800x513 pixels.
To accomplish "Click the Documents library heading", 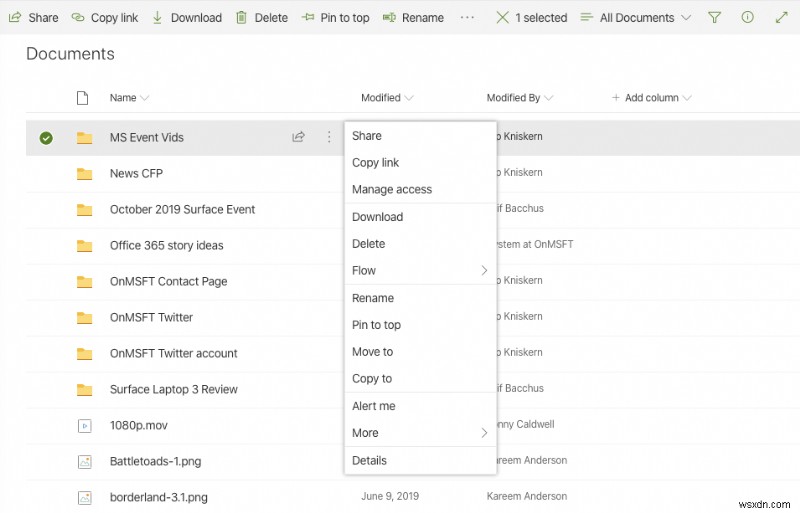I will click(70, 54).
